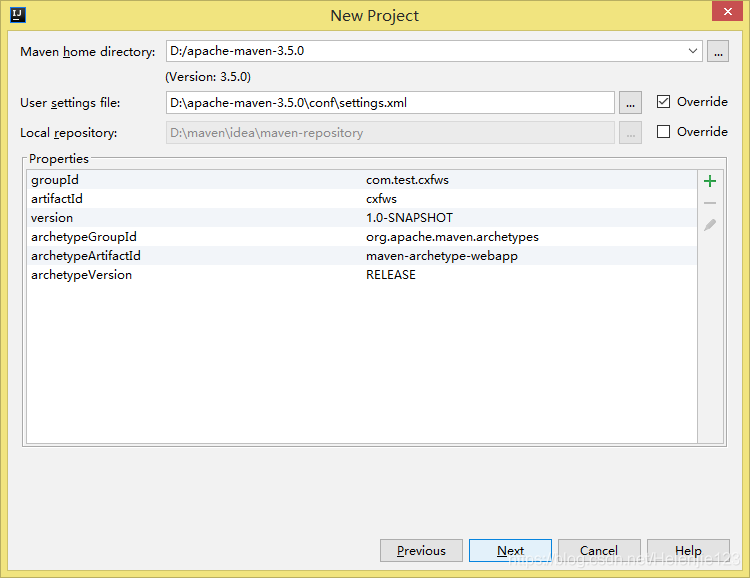Open the Maven home directory dropdown

[693, 51]
